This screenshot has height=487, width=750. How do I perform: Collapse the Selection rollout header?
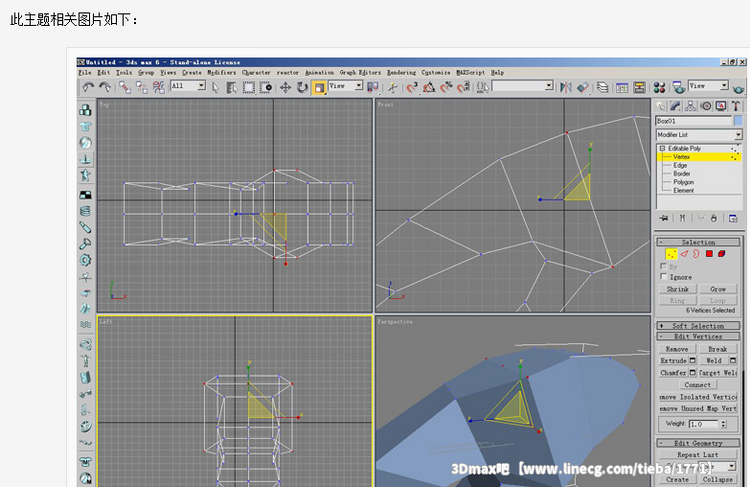click(698, 243)
